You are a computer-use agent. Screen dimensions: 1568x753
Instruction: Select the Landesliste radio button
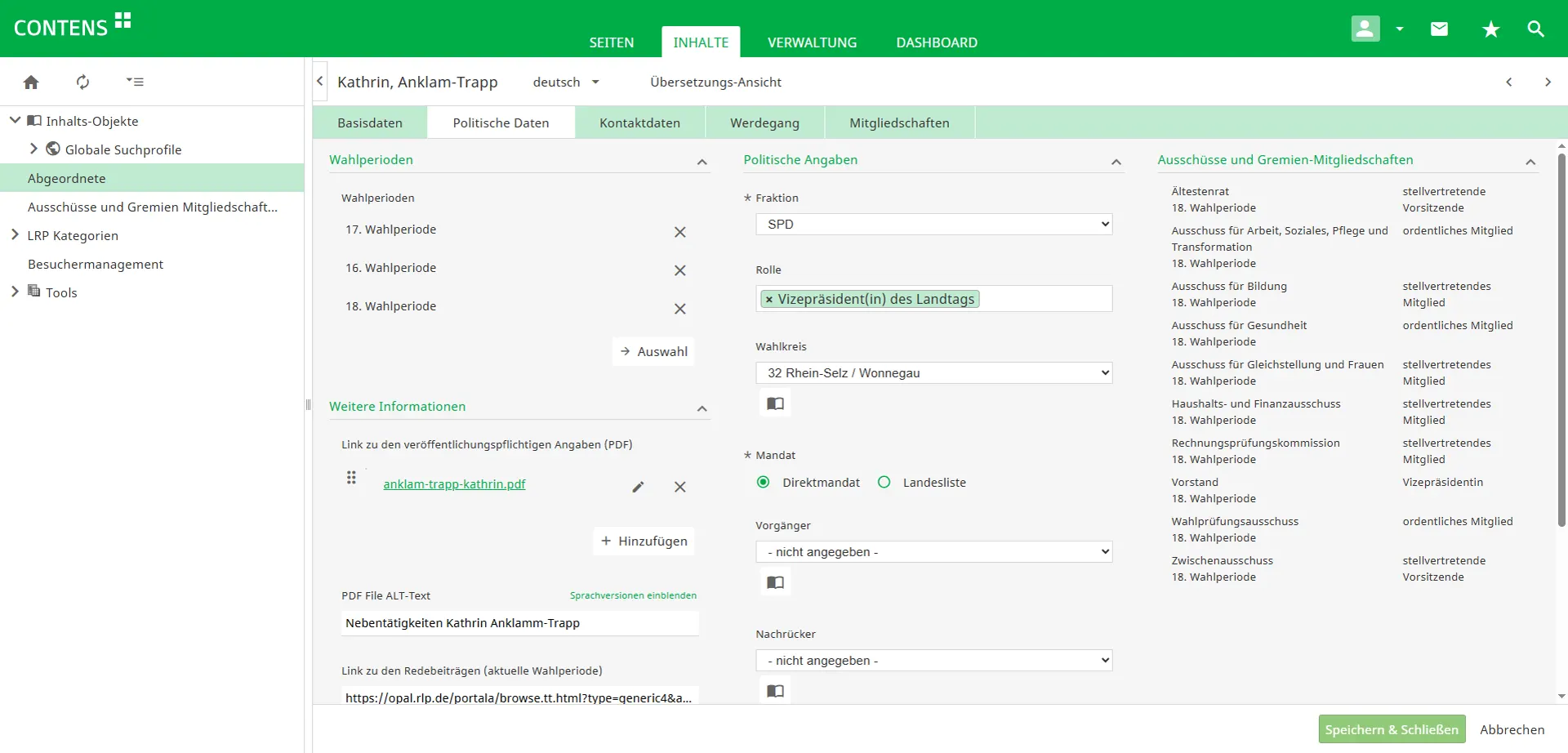(x=884, y=483)
